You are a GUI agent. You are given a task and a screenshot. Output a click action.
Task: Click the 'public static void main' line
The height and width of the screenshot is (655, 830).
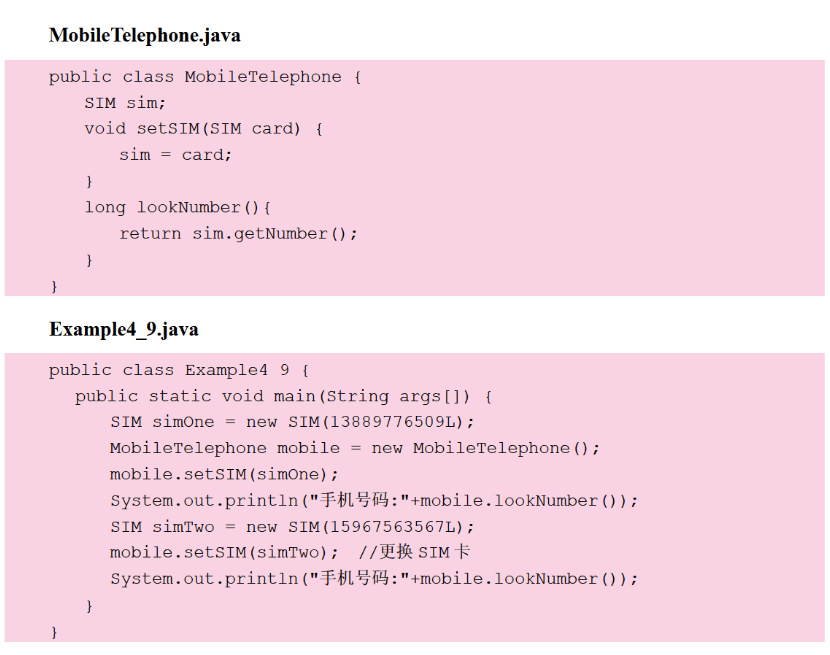point(283,396)
